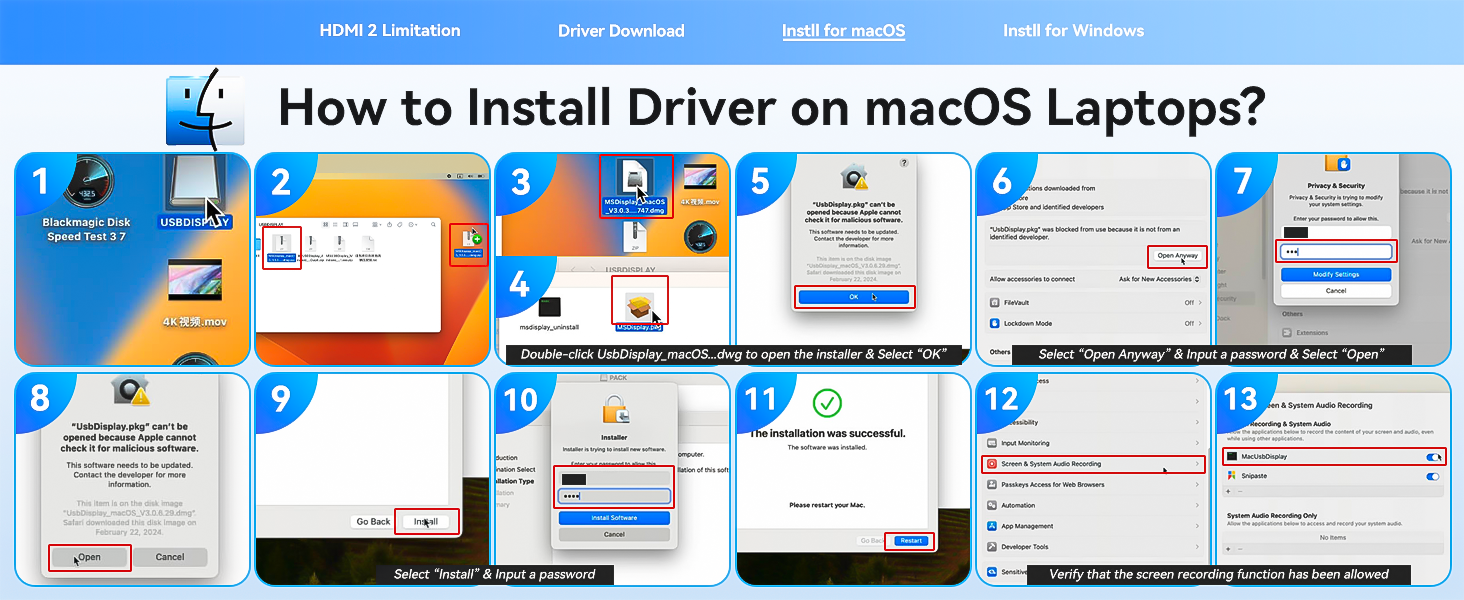Expand the Lockdown Mode settings row
1464x600 pixels.
[1093, 324]
